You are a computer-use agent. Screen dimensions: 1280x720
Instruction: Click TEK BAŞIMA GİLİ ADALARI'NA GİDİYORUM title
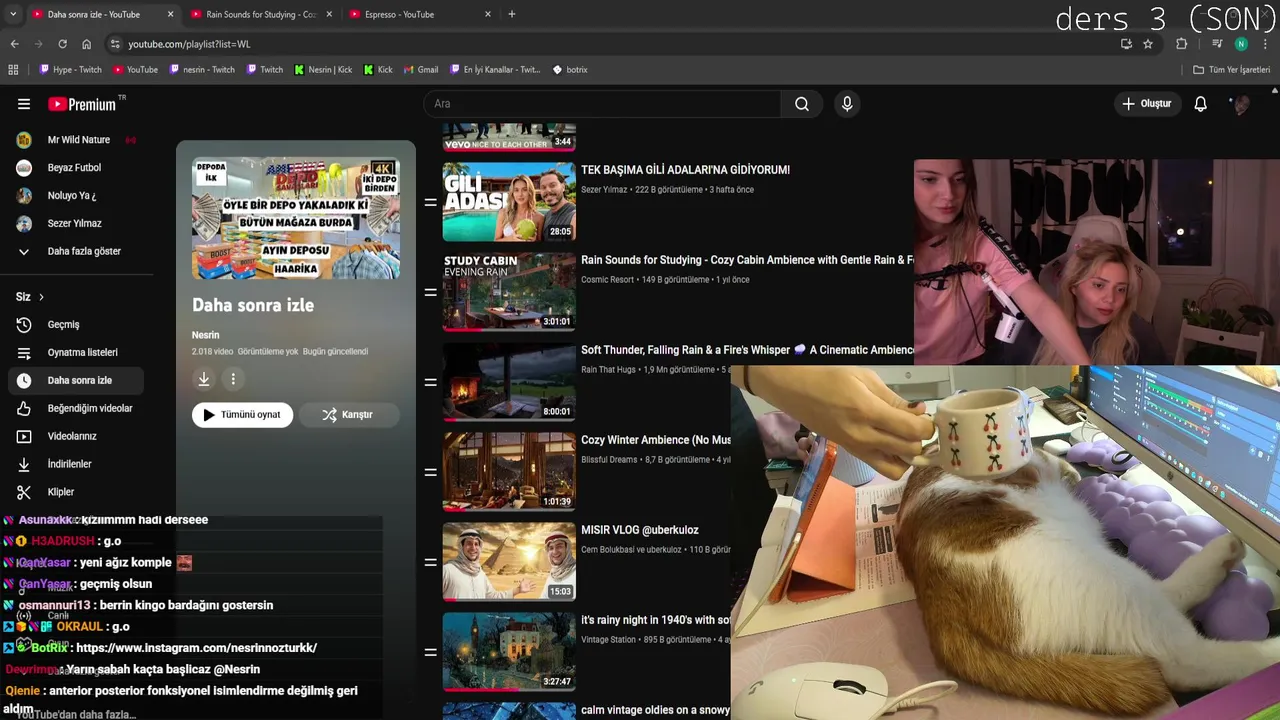(x=685, y=170)
